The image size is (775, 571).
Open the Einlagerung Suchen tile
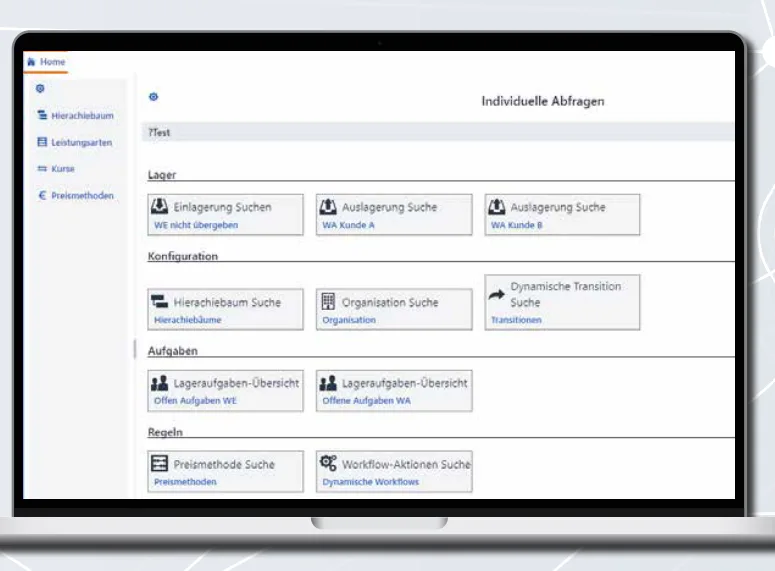(x=225, y=215)
